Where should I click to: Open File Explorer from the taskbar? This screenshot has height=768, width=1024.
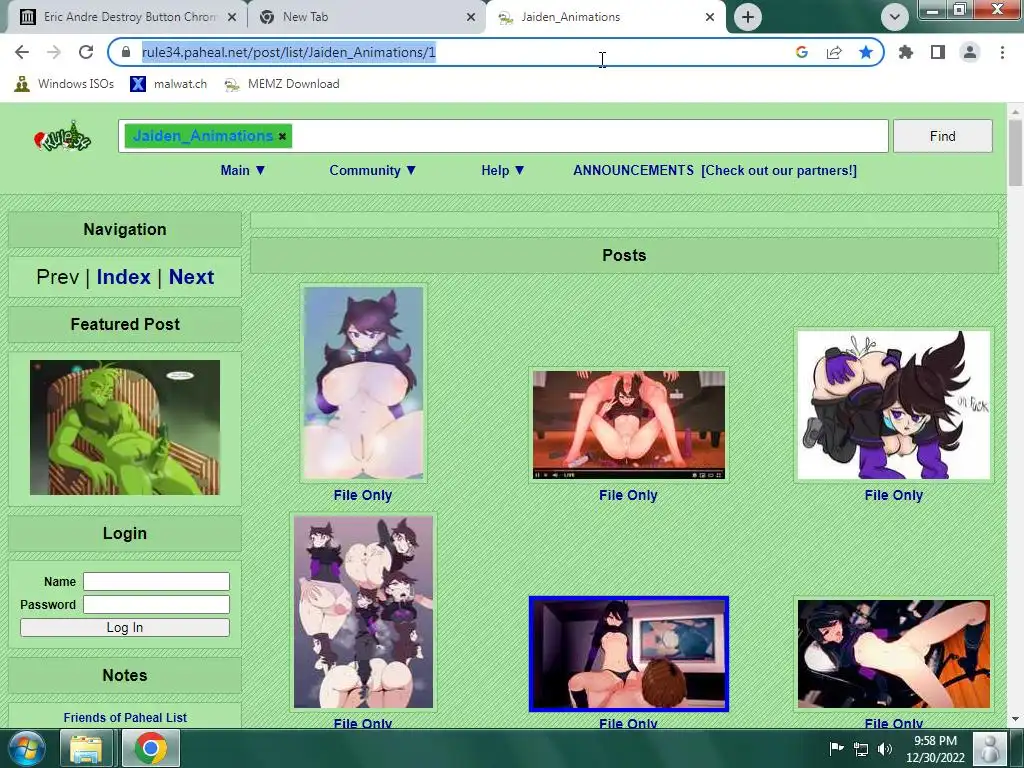[86, 748]
